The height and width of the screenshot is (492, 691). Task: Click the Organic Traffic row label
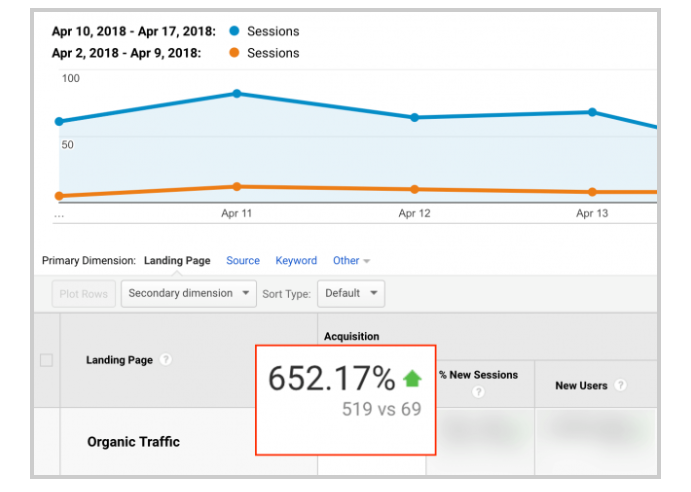click(134, 442)
